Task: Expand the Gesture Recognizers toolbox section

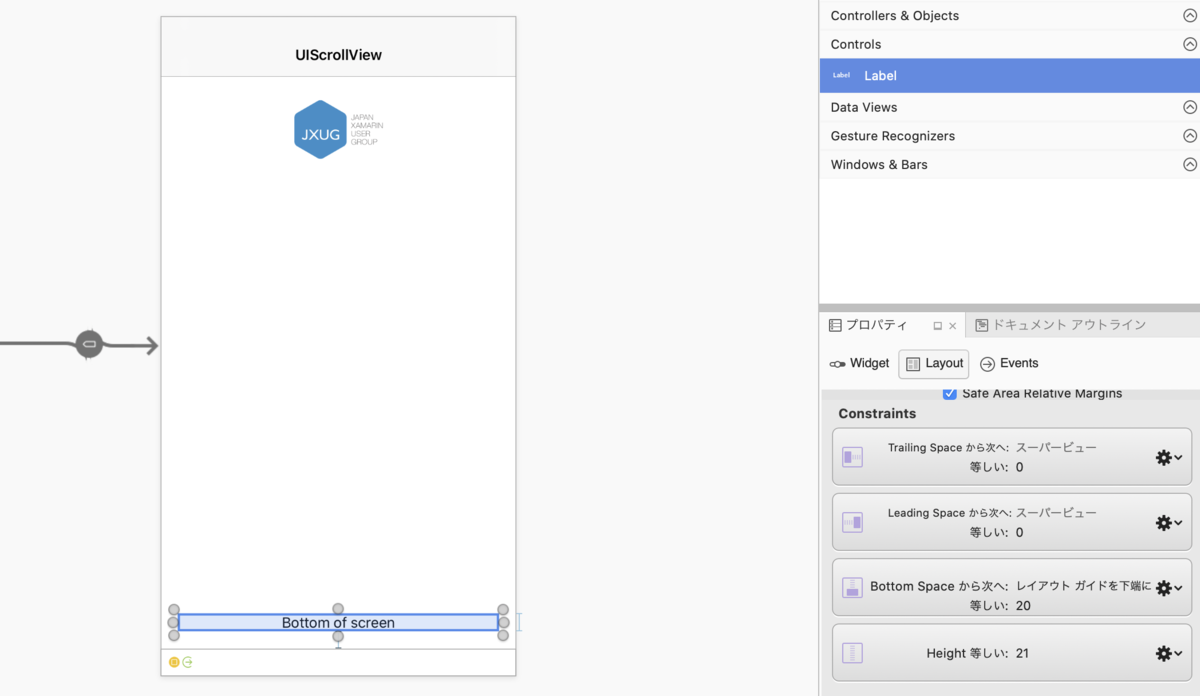Action: tap(1190, 136)
